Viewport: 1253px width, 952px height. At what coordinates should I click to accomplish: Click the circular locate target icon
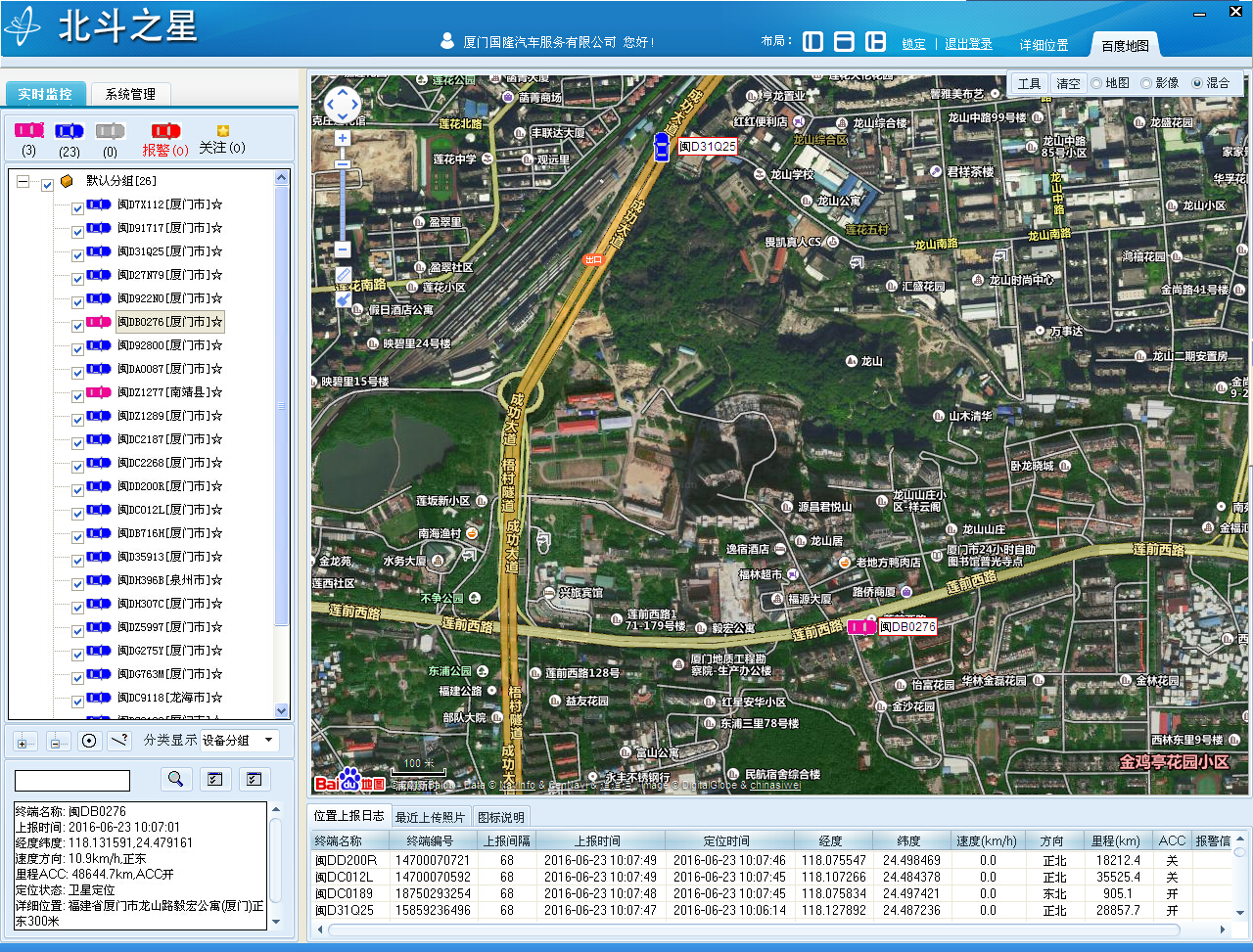click(89, 741)
